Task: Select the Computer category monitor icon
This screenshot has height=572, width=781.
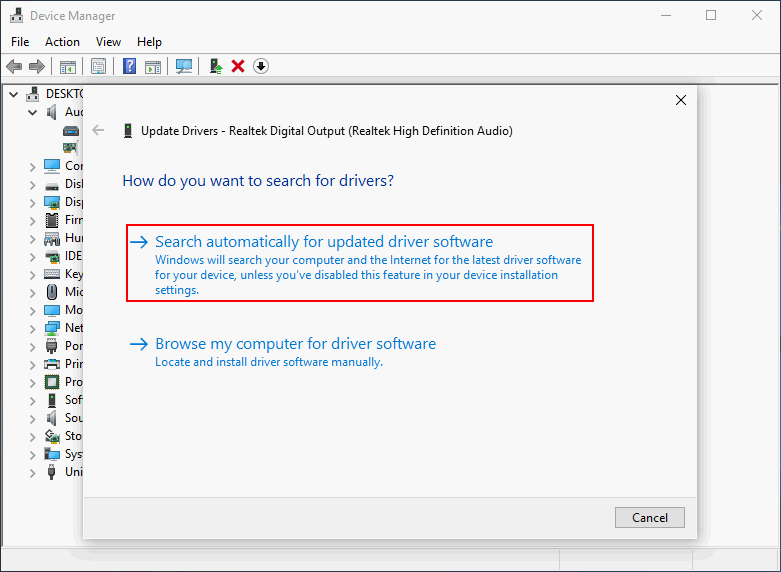Action: (52, 166)
